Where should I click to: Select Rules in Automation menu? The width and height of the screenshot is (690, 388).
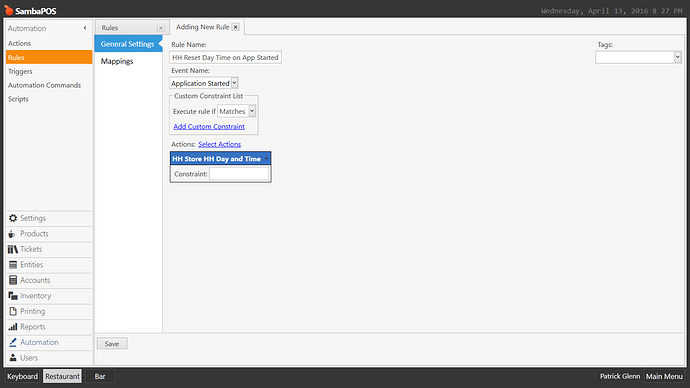pos(49,57)
